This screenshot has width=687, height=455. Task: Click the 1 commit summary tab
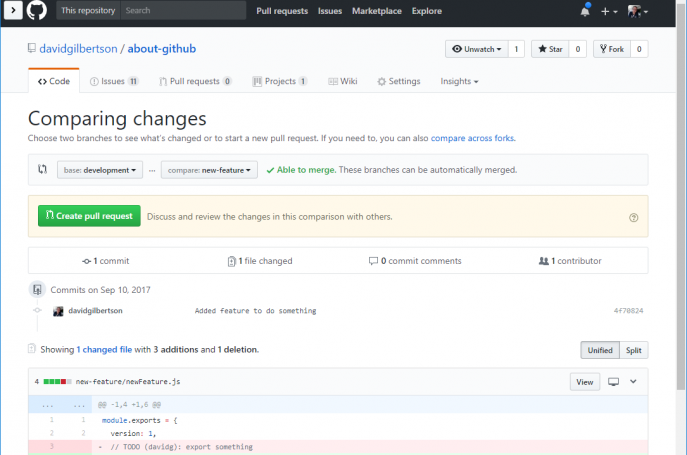(106, 261)
